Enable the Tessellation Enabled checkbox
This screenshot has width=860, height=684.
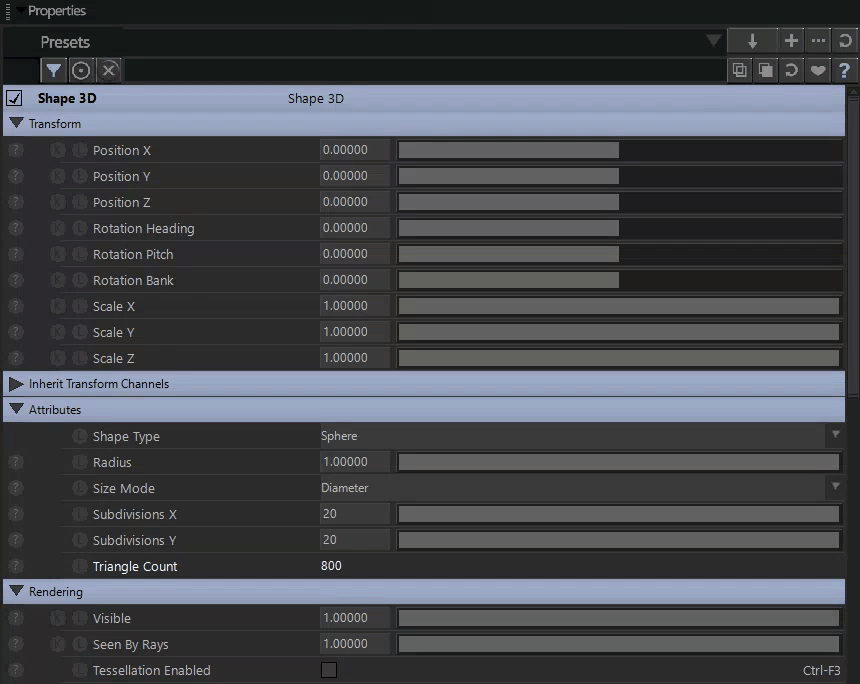(329, 670)
